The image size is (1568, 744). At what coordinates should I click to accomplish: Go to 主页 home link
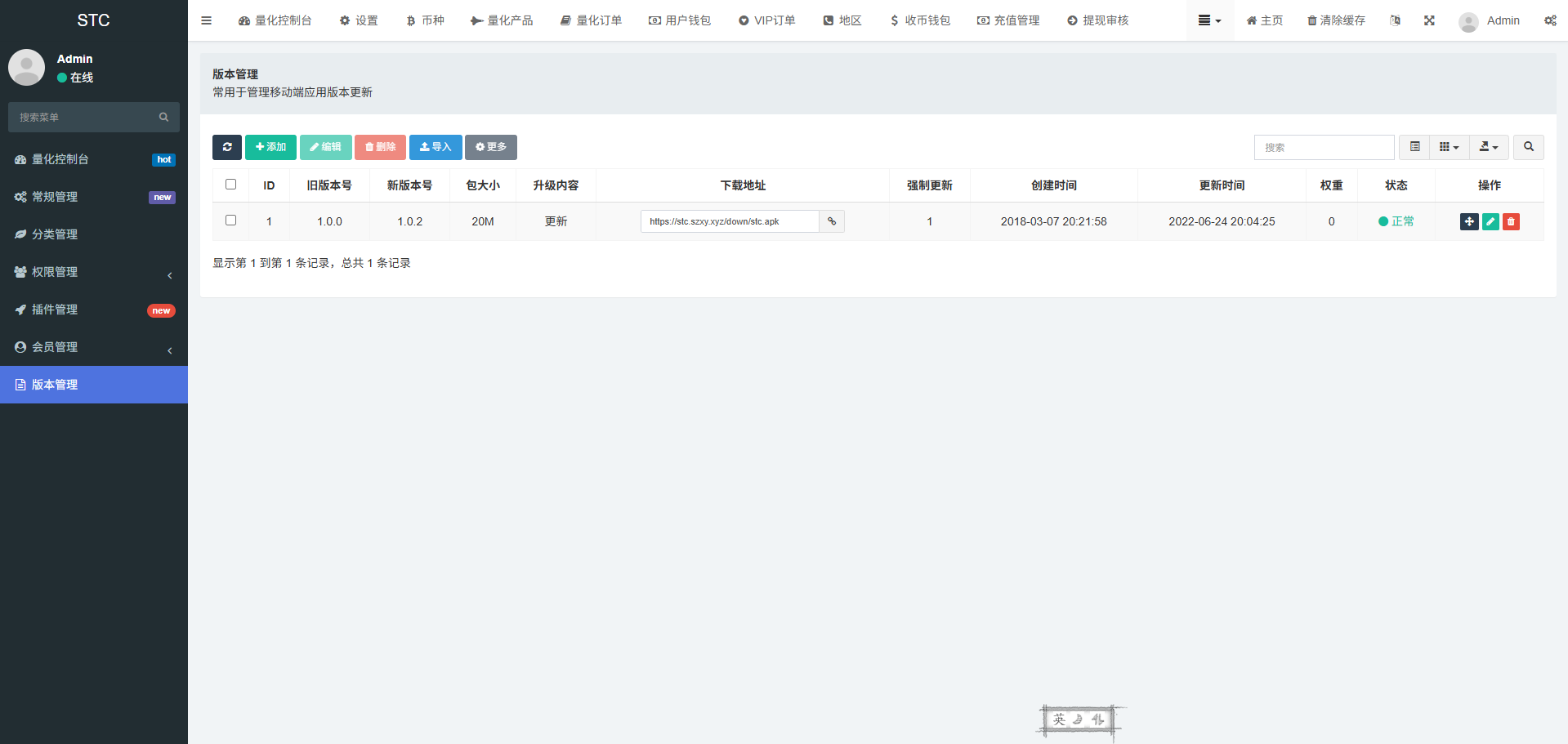[1264, 20]
